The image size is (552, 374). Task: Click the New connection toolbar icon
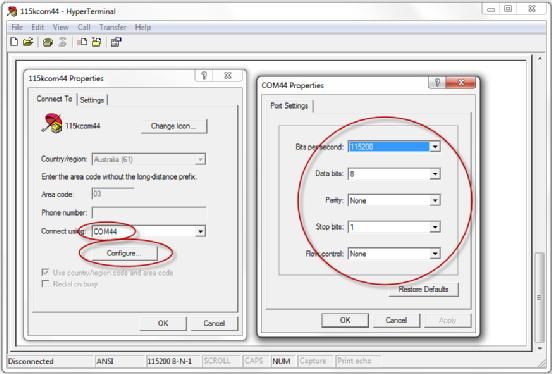(14, 42)
